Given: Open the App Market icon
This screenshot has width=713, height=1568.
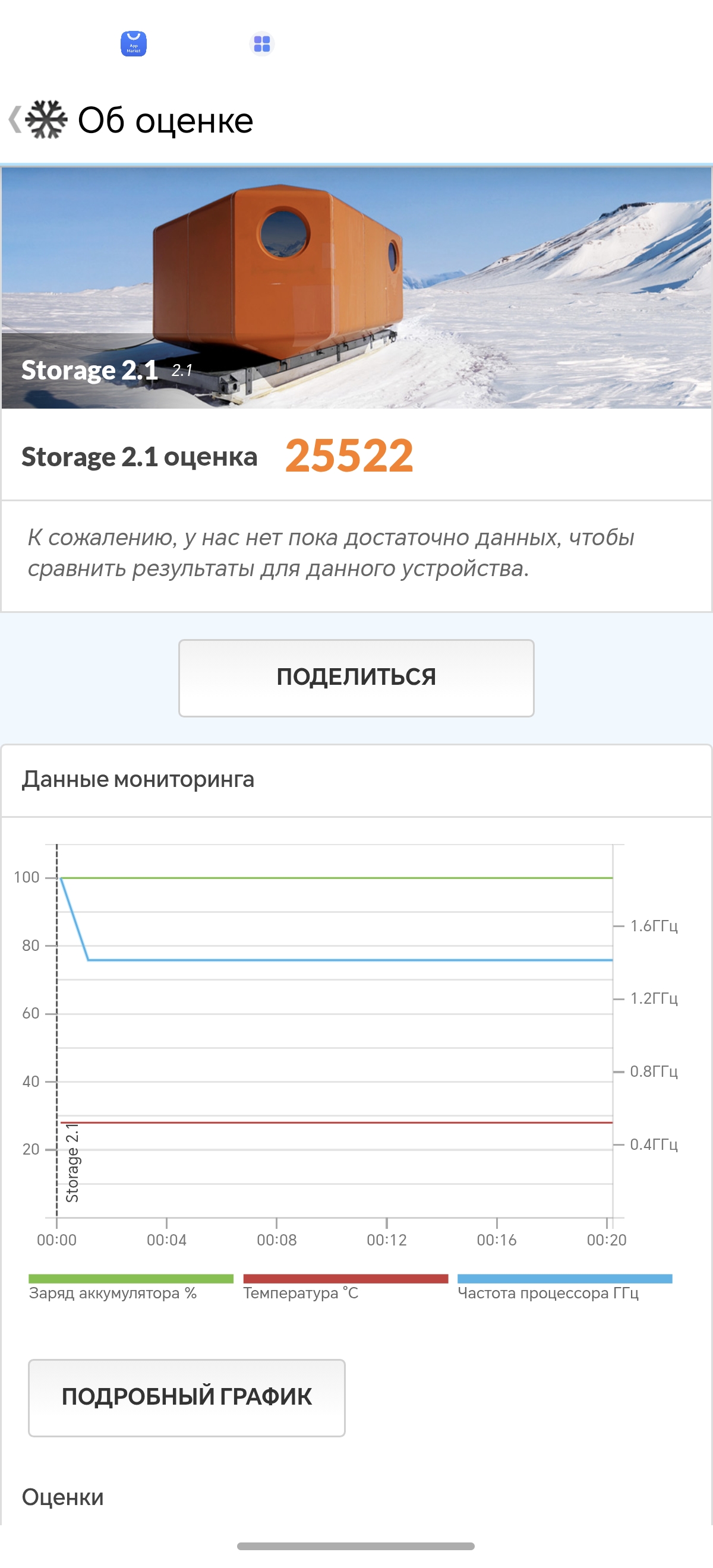Looking at the screenshot, I should [x=133, y=44].
